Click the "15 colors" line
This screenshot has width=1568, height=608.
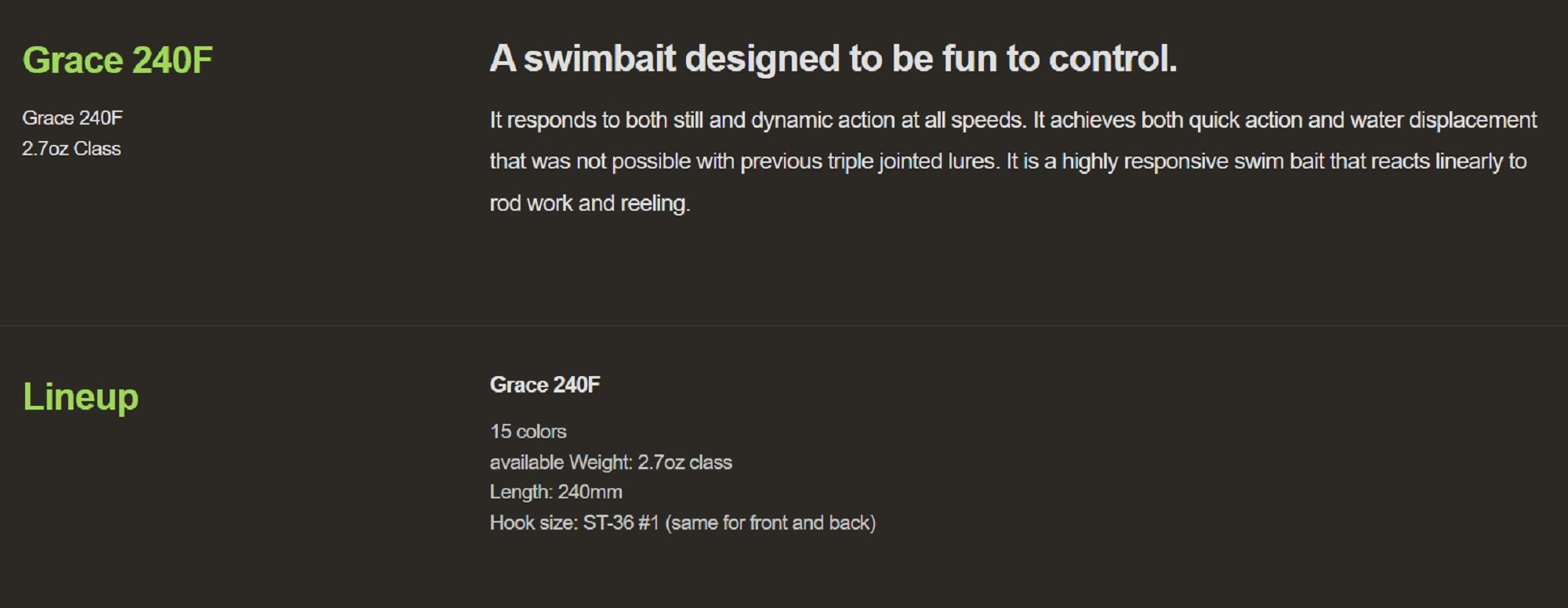[x=528, y=432]
